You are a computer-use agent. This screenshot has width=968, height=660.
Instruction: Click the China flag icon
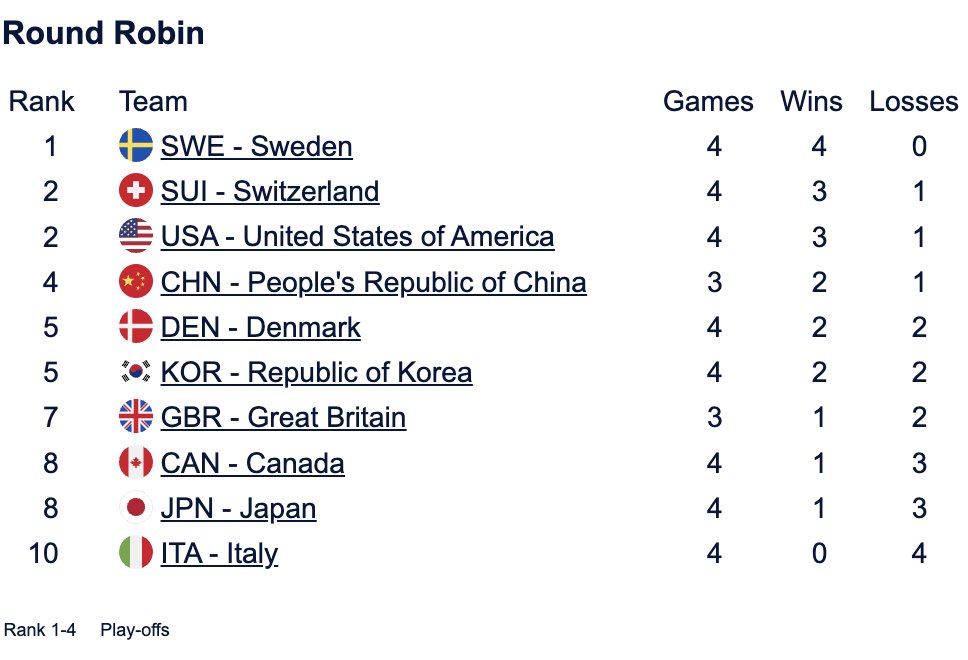tap(135, 283)
